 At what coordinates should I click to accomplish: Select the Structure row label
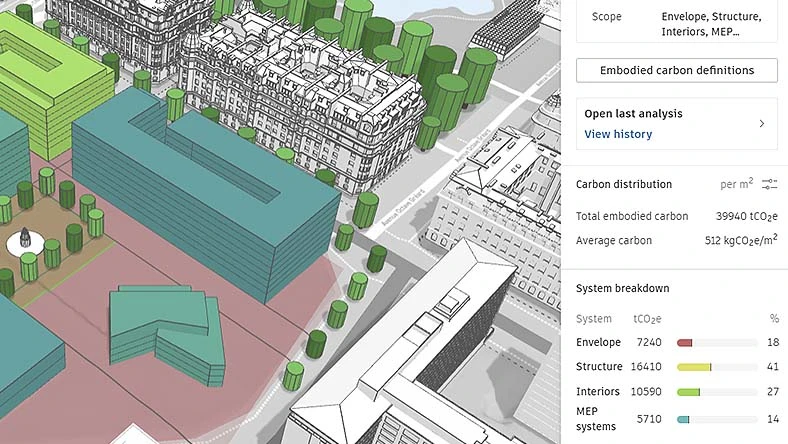[599, 367]
